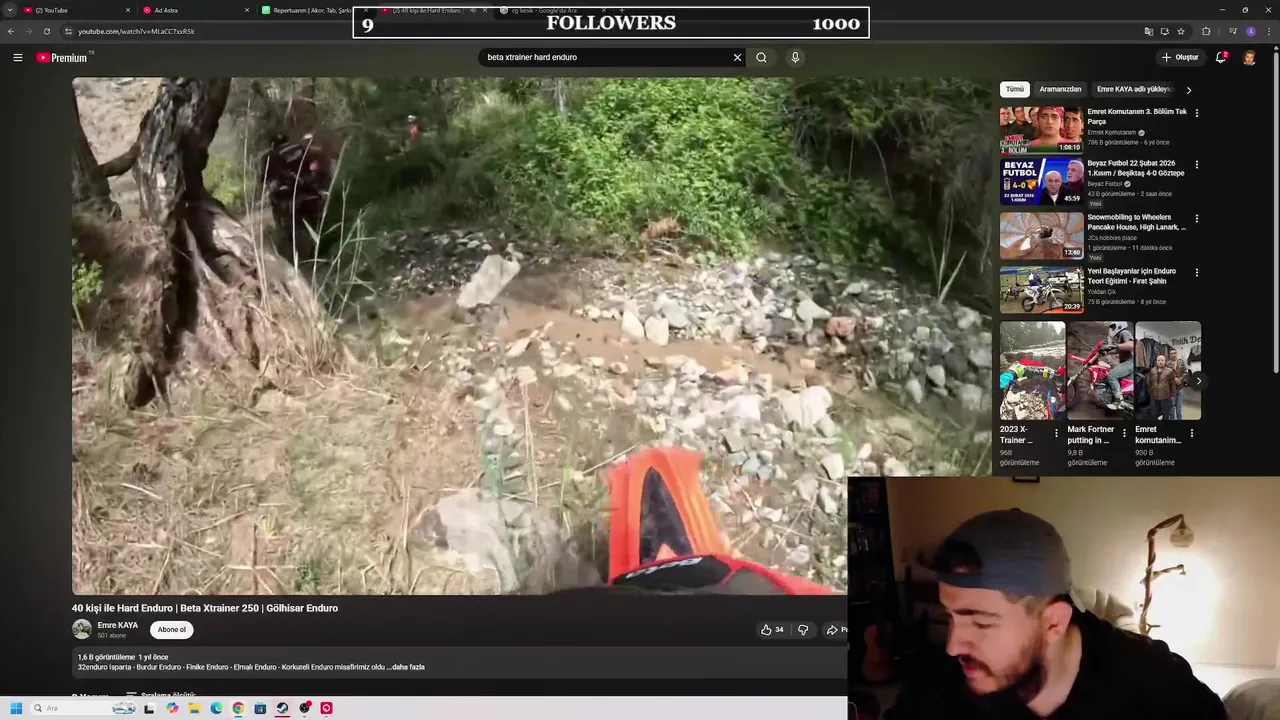Open the browser extensions puzzle icon
Image resolution: width=1280 pixels, height=720 pixels.
(1206, 31)
